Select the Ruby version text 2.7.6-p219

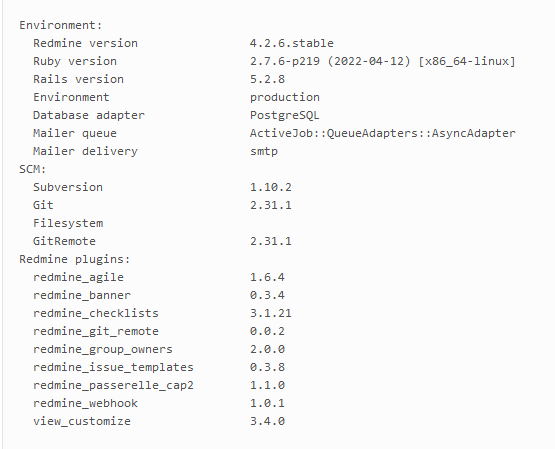(x=285, y=61)
